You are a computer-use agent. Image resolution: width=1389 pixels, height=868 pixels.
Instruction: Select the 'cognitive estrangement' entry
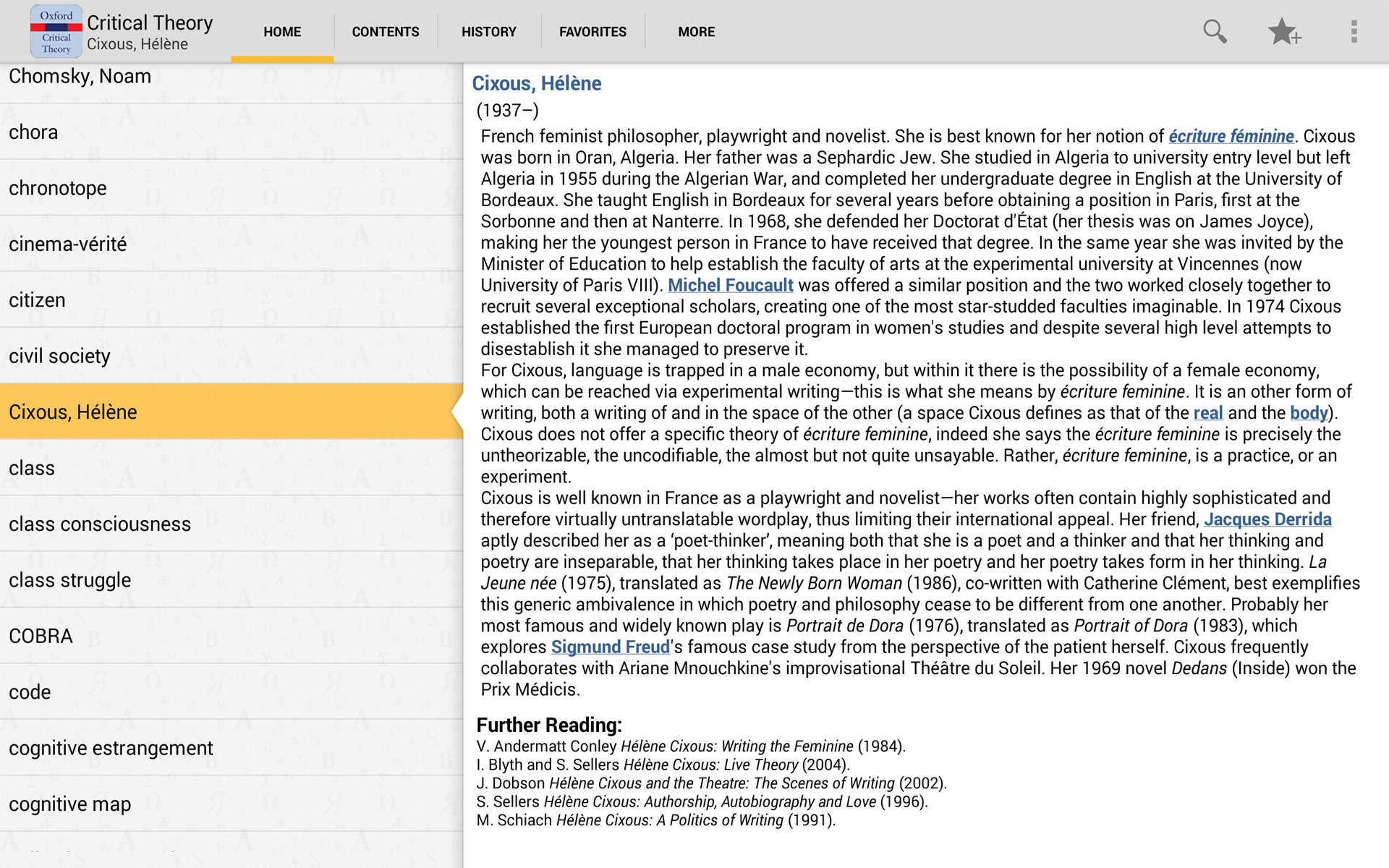click(x=111, y=748)
